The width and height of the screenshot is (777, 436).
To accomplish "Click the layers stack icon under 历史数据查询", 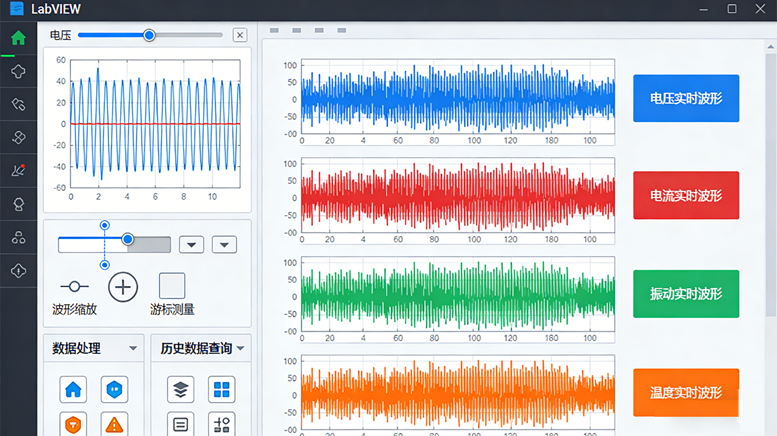I will click(x=180, y=389).
